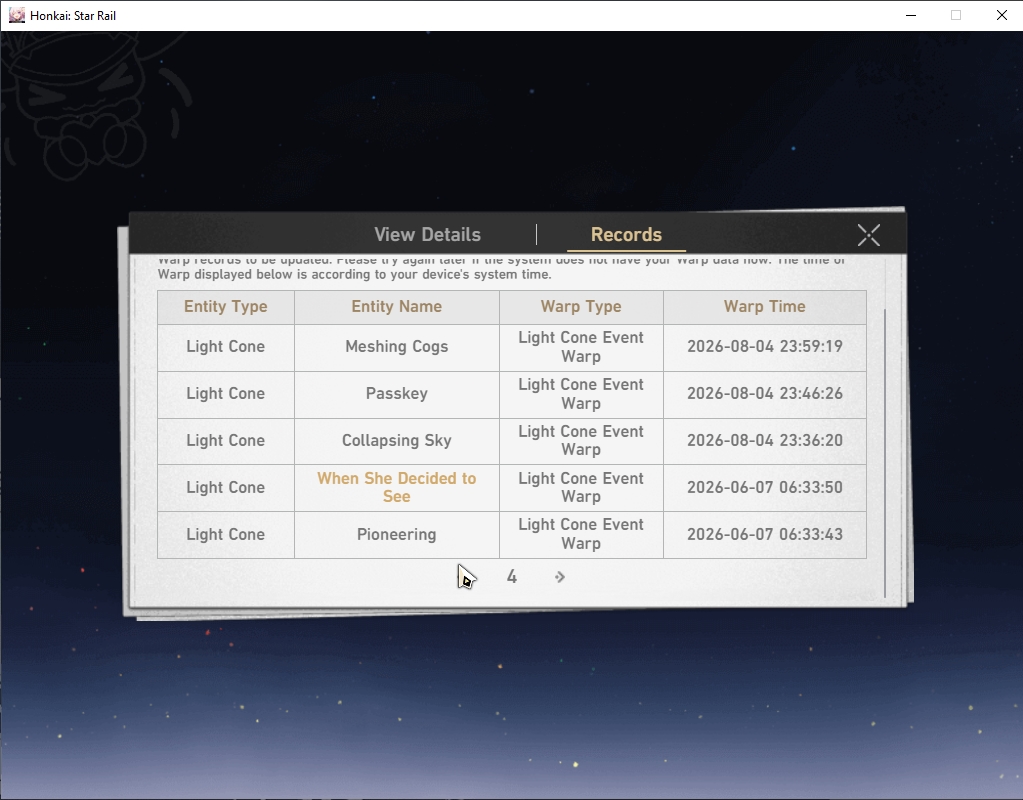This screenshot has width=1023, height=800.
Task: Close the Honkai: Star Rail game window
Action: 1001,15
